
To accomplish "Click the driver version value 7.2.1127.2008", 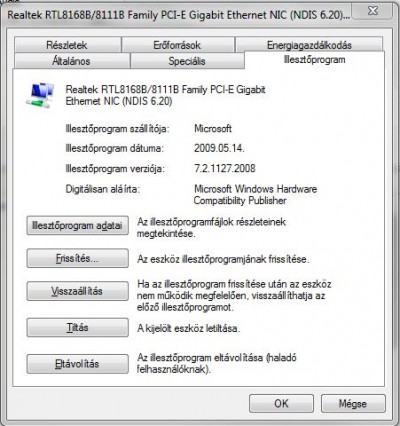I will click(x=225, y=168).
